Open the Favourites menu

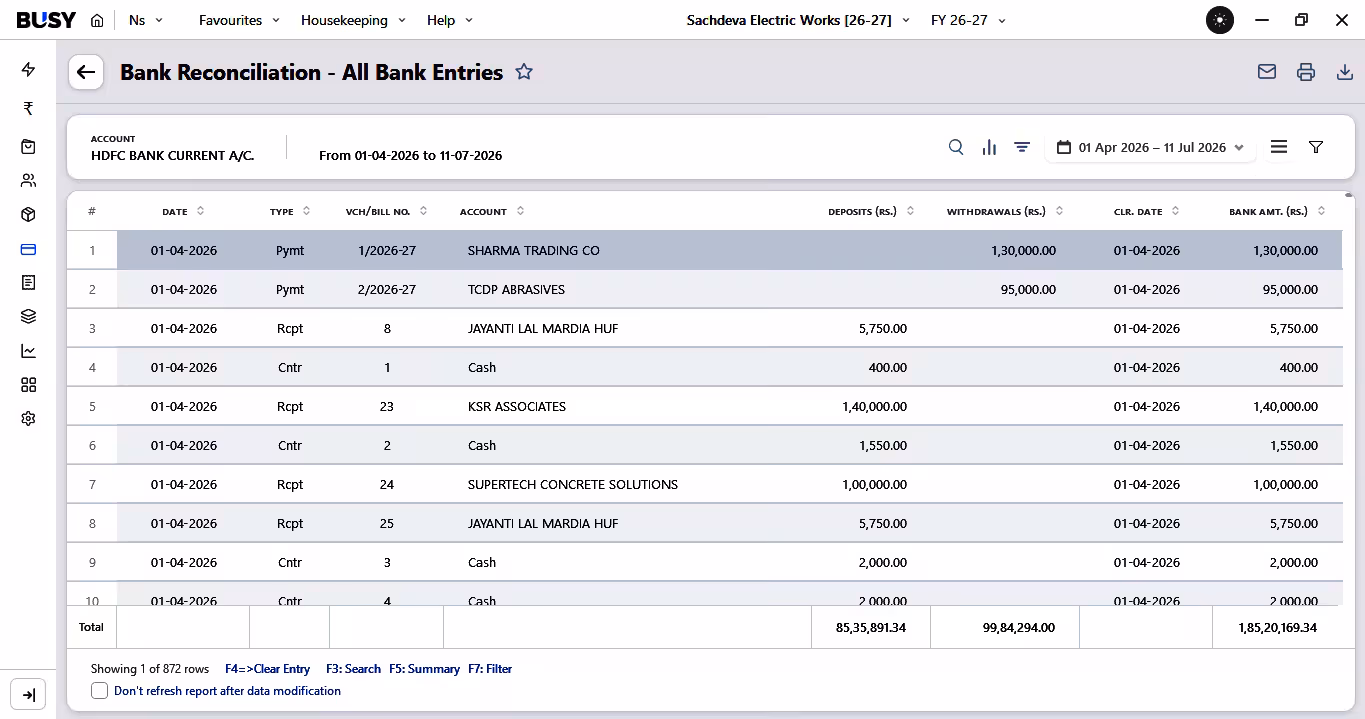(x=240, y=20)
